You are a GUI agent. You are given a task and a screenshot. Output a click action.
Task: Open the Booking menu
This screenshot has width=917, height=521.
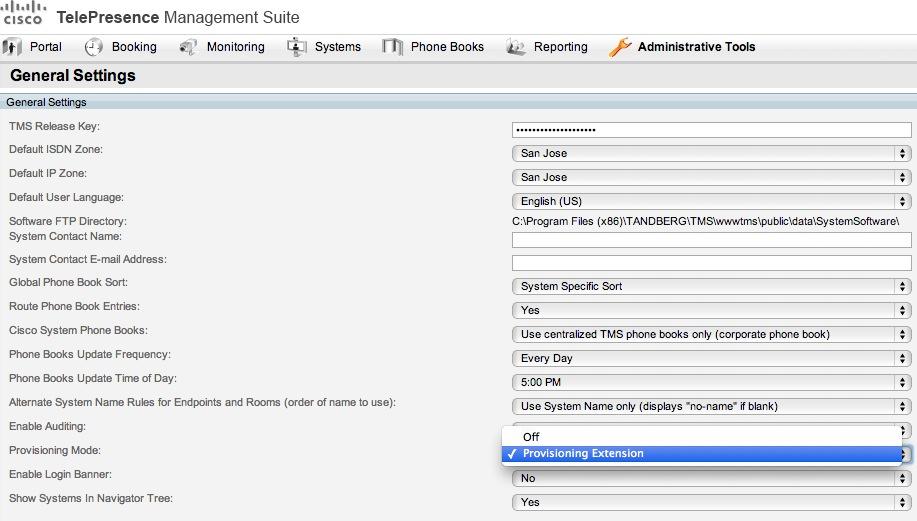click(134, 47)
